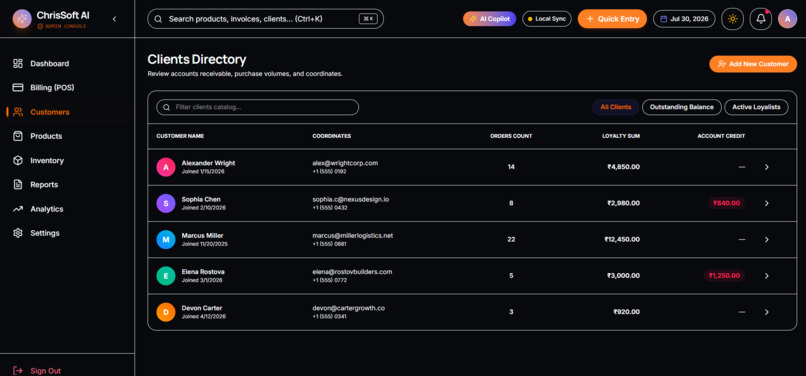Click Marcus Miller's blue avatar
This screenshot has height=376, width=806.
click(166, 240)
